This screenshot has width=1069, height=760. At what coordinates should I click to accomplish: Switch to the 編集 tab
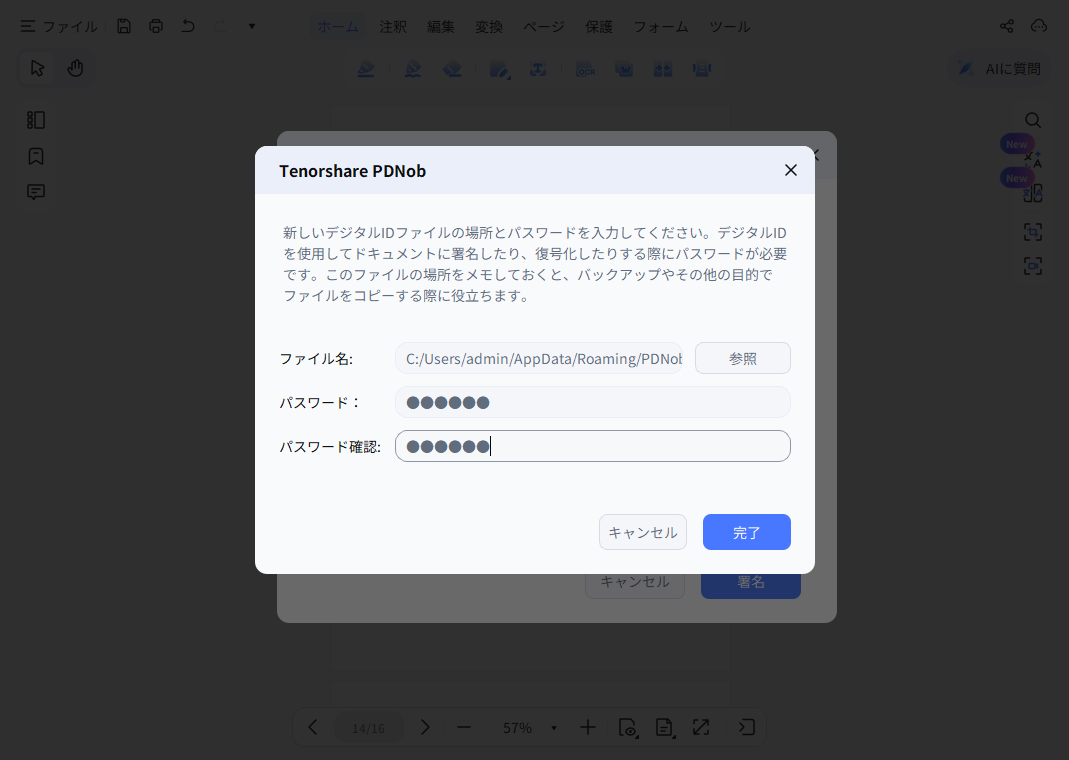click(x=440, y=27)
